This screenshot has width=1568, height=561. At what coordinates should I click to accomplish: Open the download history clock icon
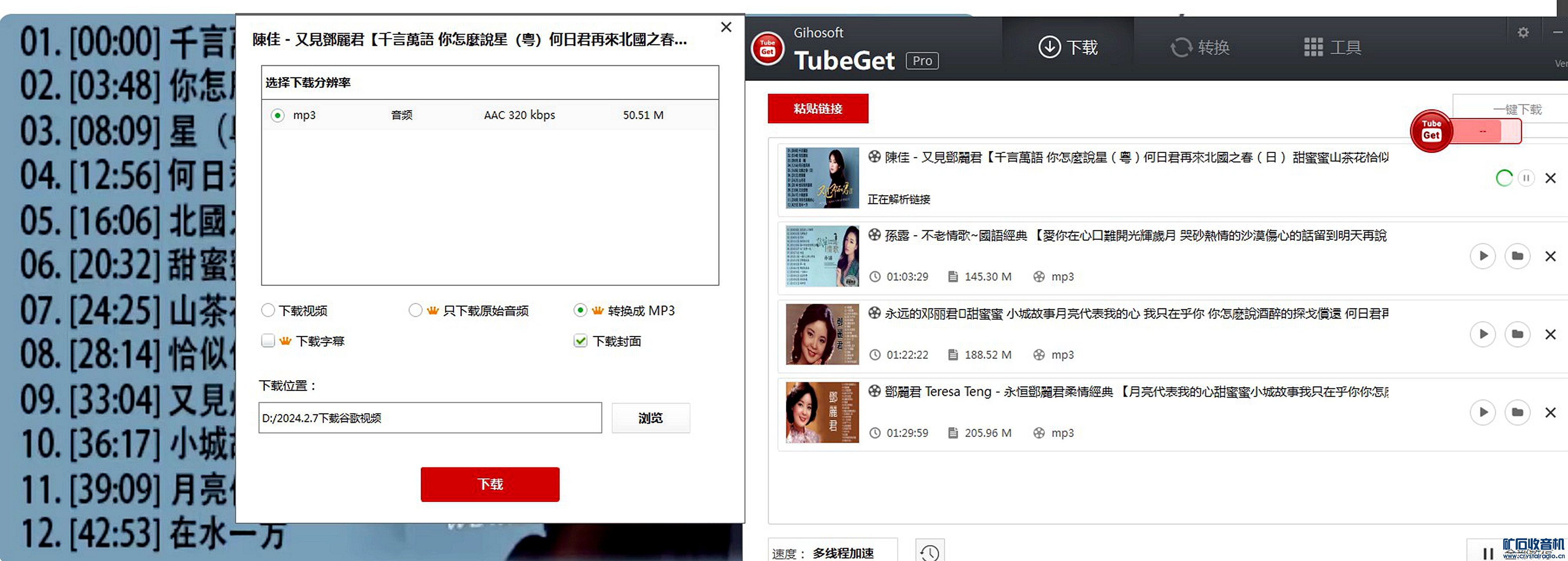point(929,552)
